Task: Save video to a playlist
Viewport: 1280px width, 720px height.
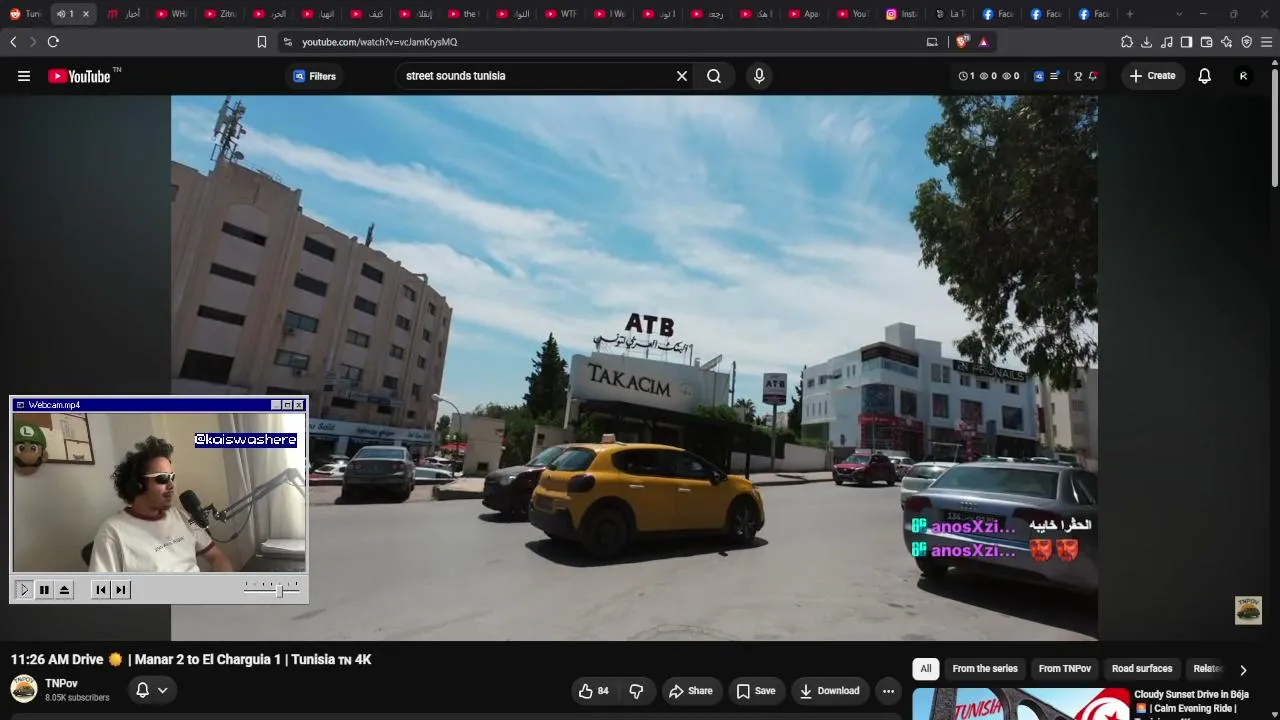Action: pos(756,691)
